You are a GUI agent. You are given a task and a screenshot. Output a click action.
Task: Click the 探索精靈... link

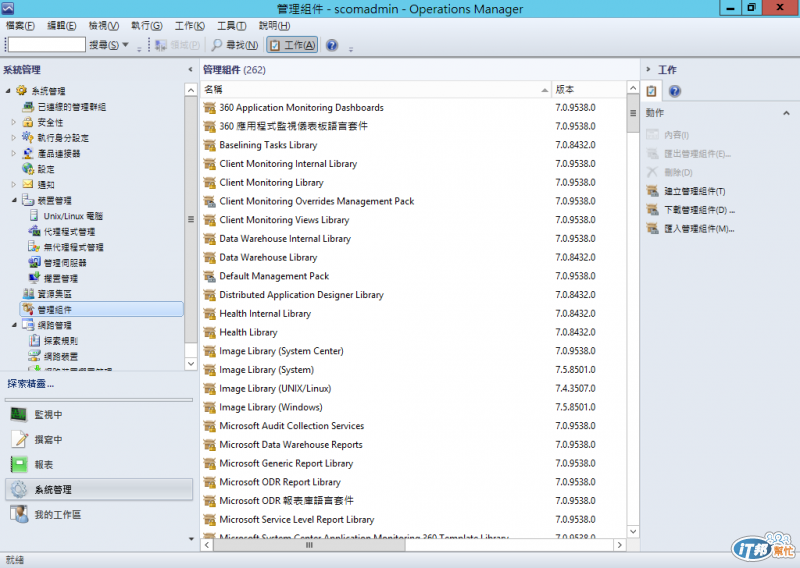point(31,384)
